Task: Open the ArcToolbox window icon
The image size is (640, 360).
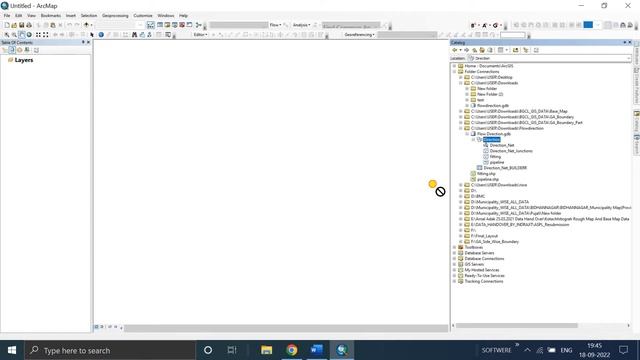Action: point(182,25)
